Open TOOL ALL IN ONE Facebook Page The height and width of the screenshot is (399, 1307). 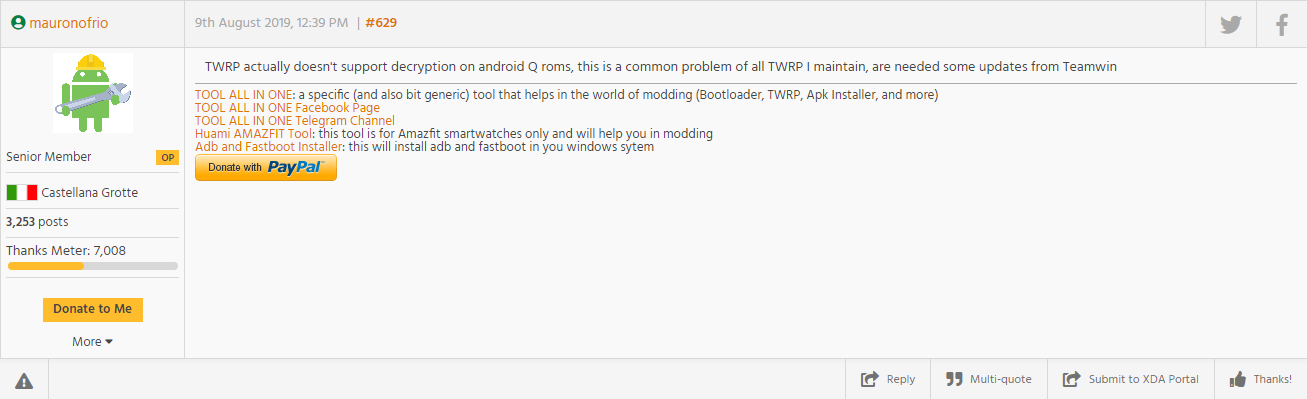point(287,108)
